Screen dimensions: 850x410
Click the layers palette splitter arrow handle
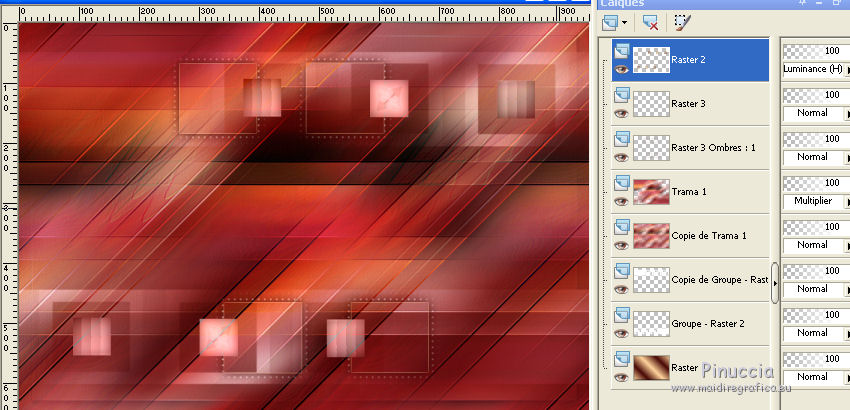pos(775,283)
